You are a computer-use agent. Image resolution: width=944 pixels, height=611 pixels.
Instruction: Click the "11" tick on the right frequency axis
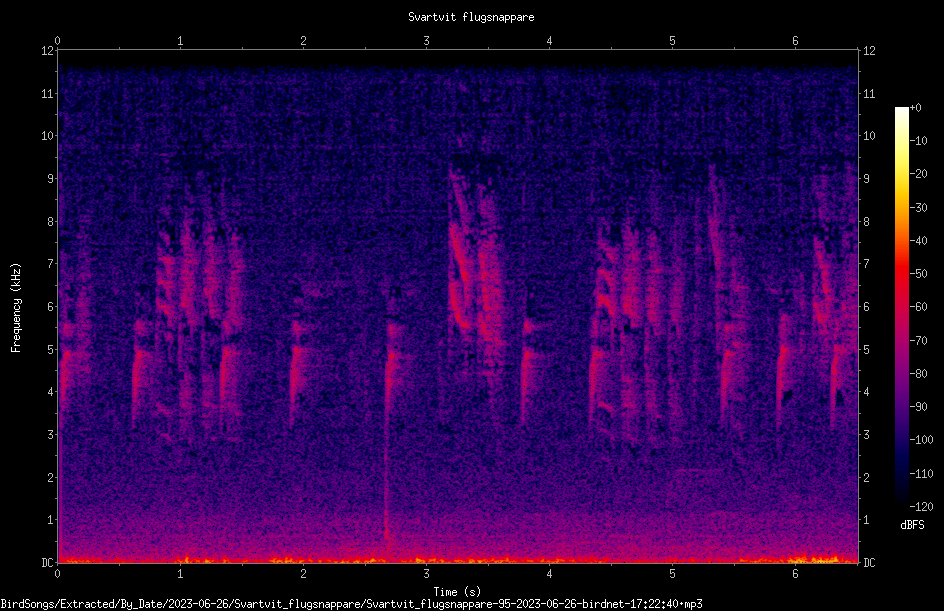coord(869,94)
